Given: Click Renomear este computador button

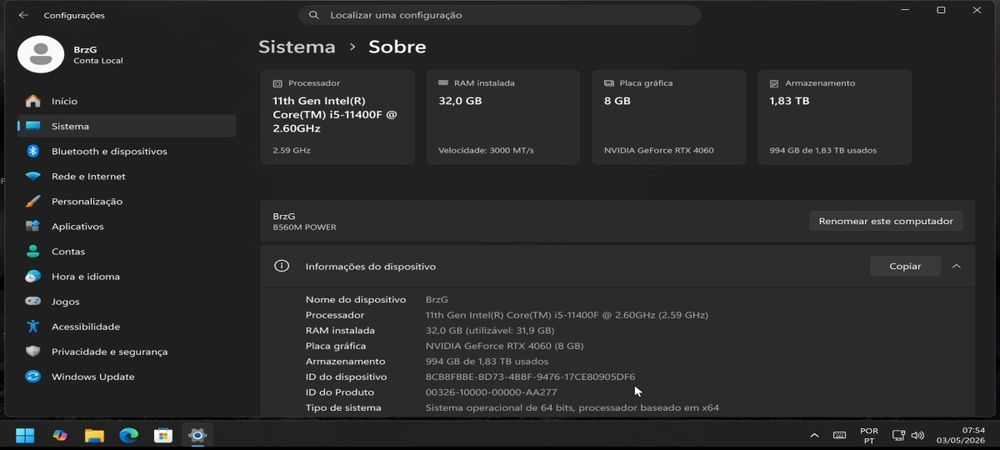Looking at the screenshot, I should pos(886,221).
